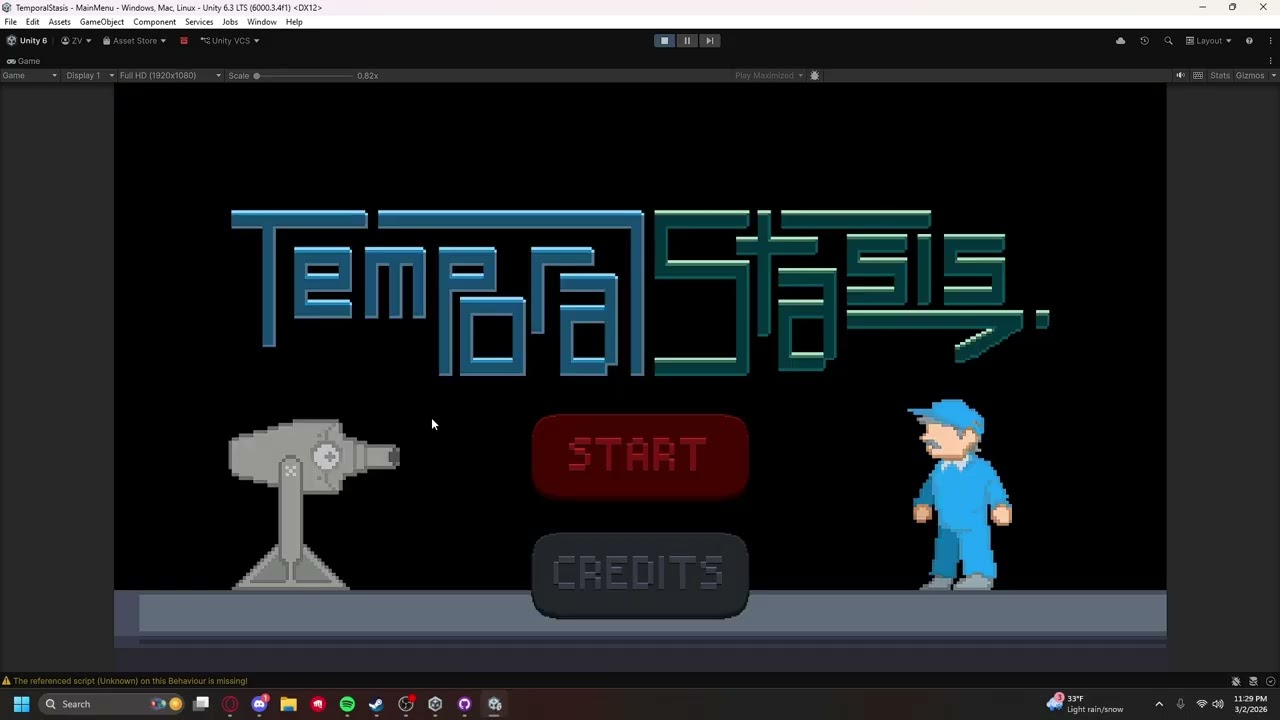The image size is (1280, 720).
Task: Open the Help menu
Action: click(294, 22)
